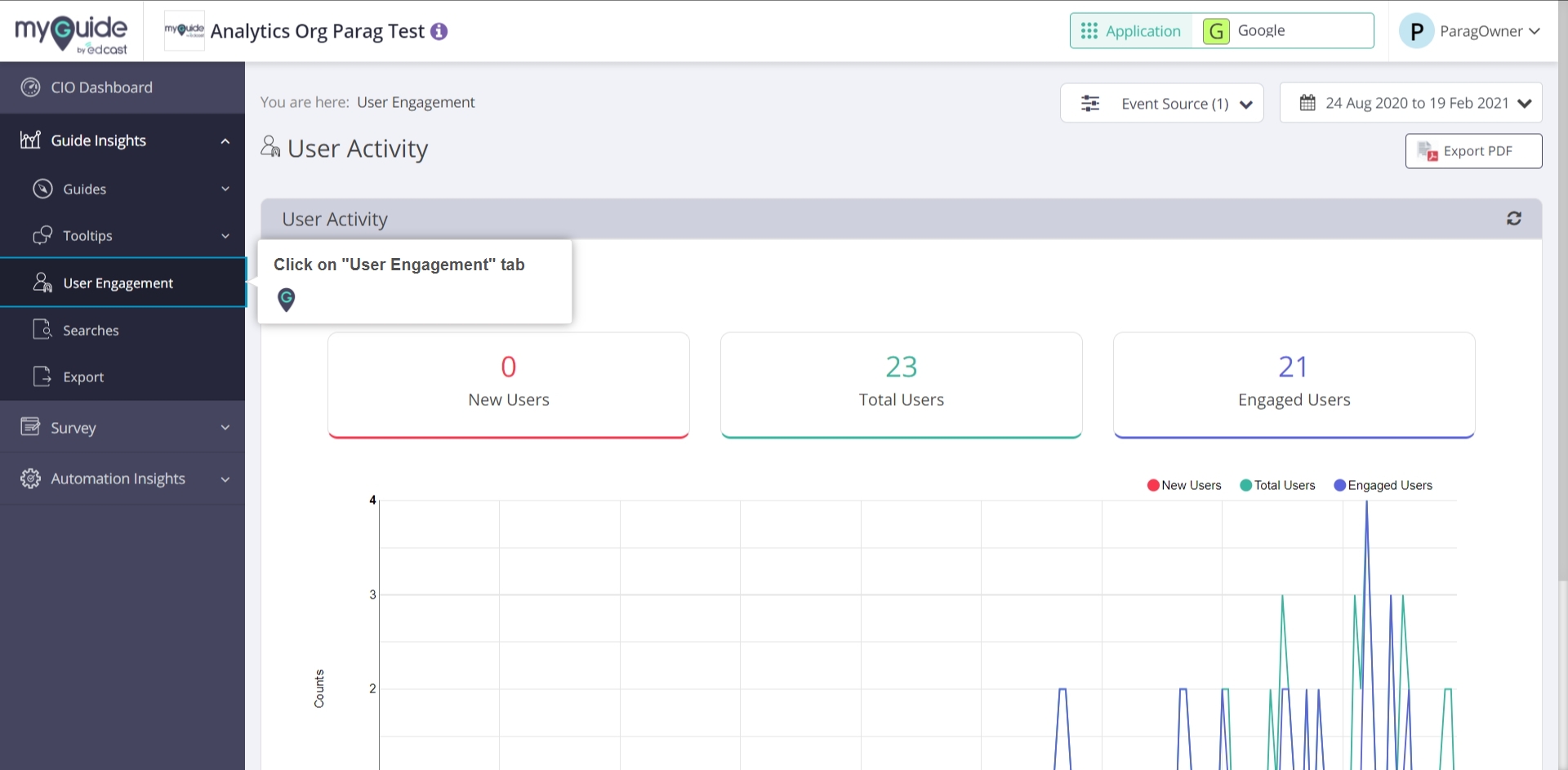Click the CIO Dashboard gauge icon
1568x770 pixels.
point(30,87)
